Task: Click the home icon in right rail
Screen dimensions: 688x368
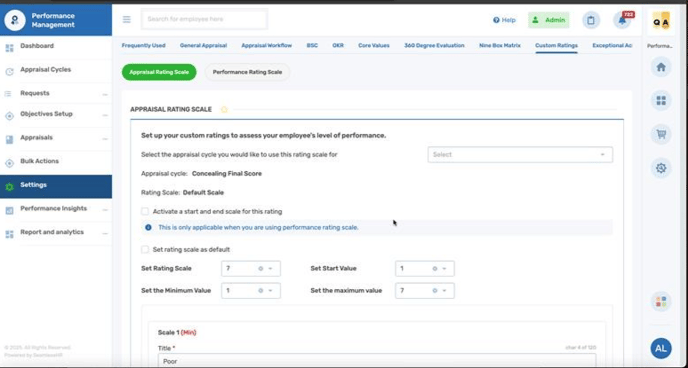Action: point(661,68)
